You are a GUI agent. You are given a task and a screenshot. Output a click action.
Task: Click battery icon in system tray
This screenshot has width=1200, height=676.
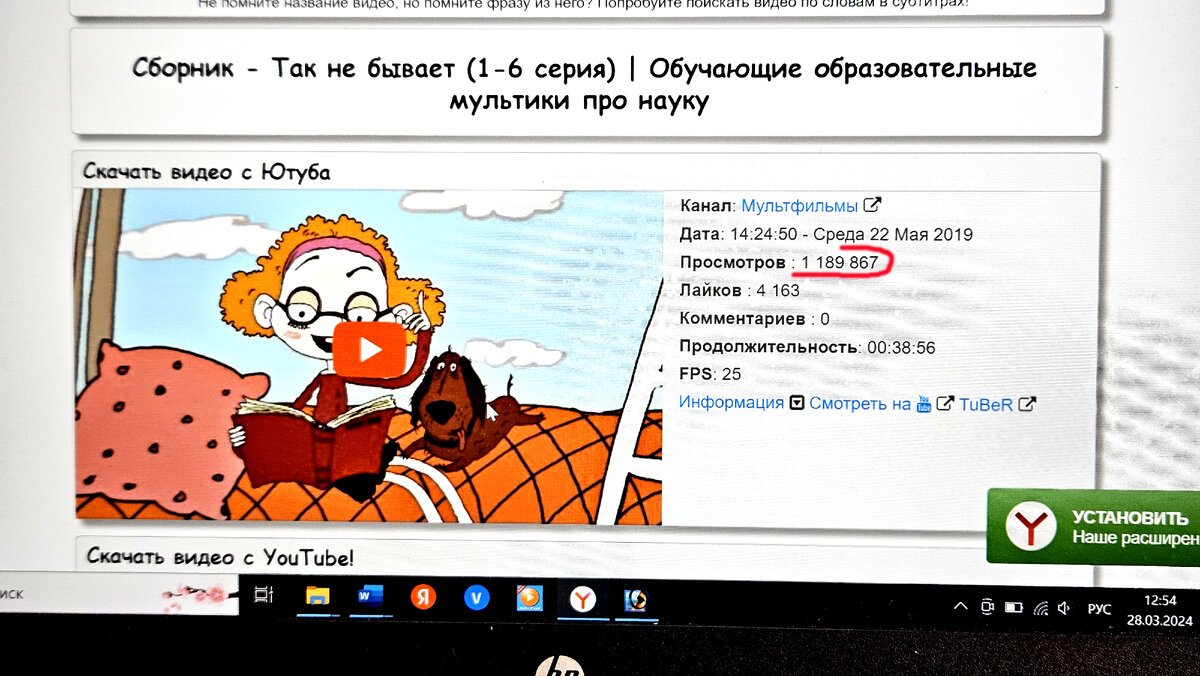(1013, 608)
